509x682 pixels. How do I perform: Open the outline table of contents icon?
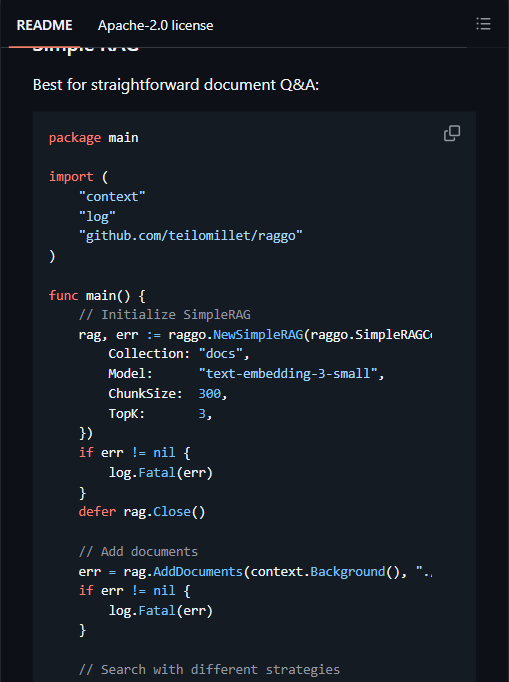click(x=483, y=24)
